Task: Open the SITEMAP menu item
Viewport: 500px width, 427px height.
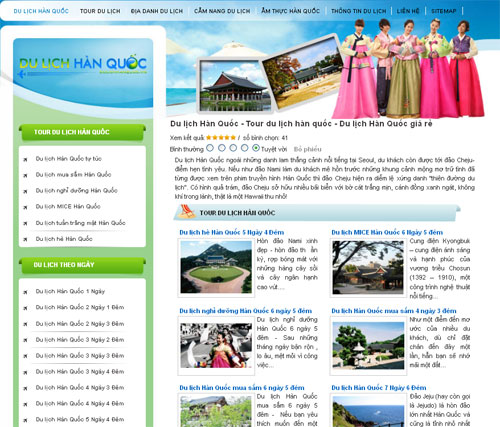Action: pos(444,11)
